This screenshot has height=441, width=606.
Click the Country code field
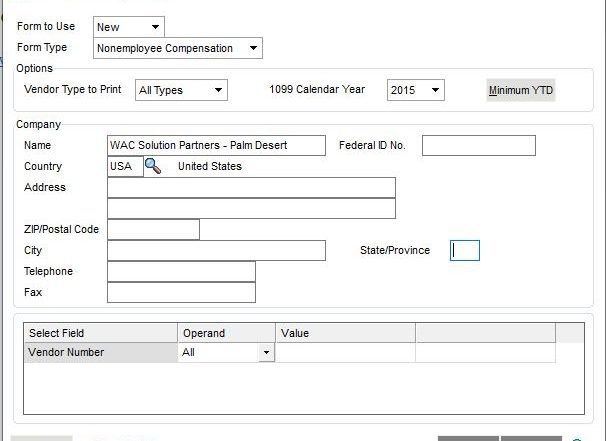(125, 166)
